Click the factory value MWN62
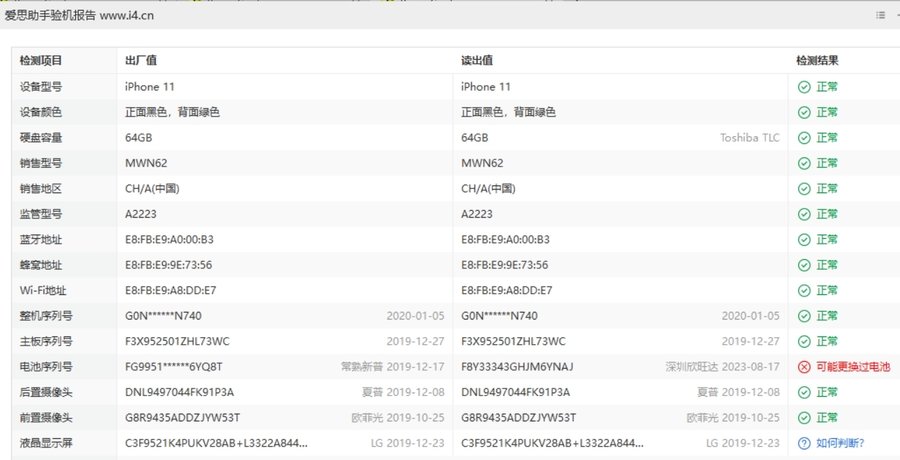The height and width of the screenshot is (460, 900). click(146, 163)
